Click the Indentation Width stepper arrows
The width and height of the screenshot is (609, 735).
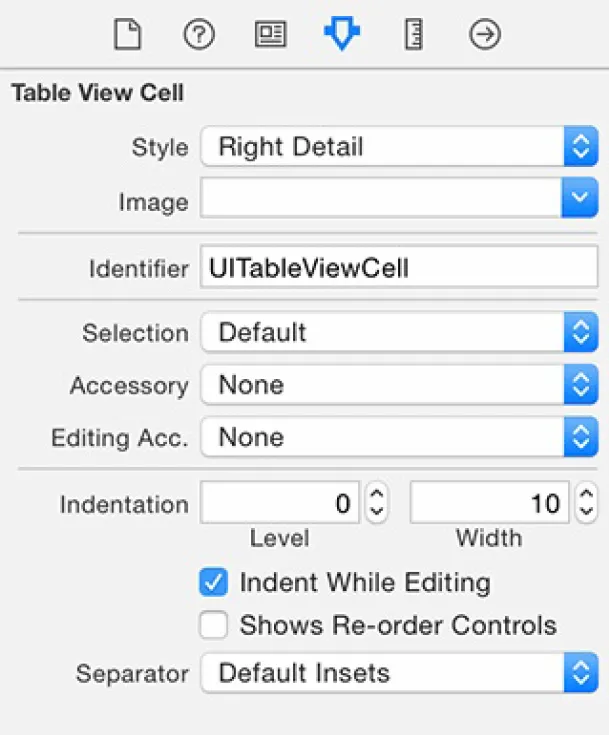click(585, 503)
